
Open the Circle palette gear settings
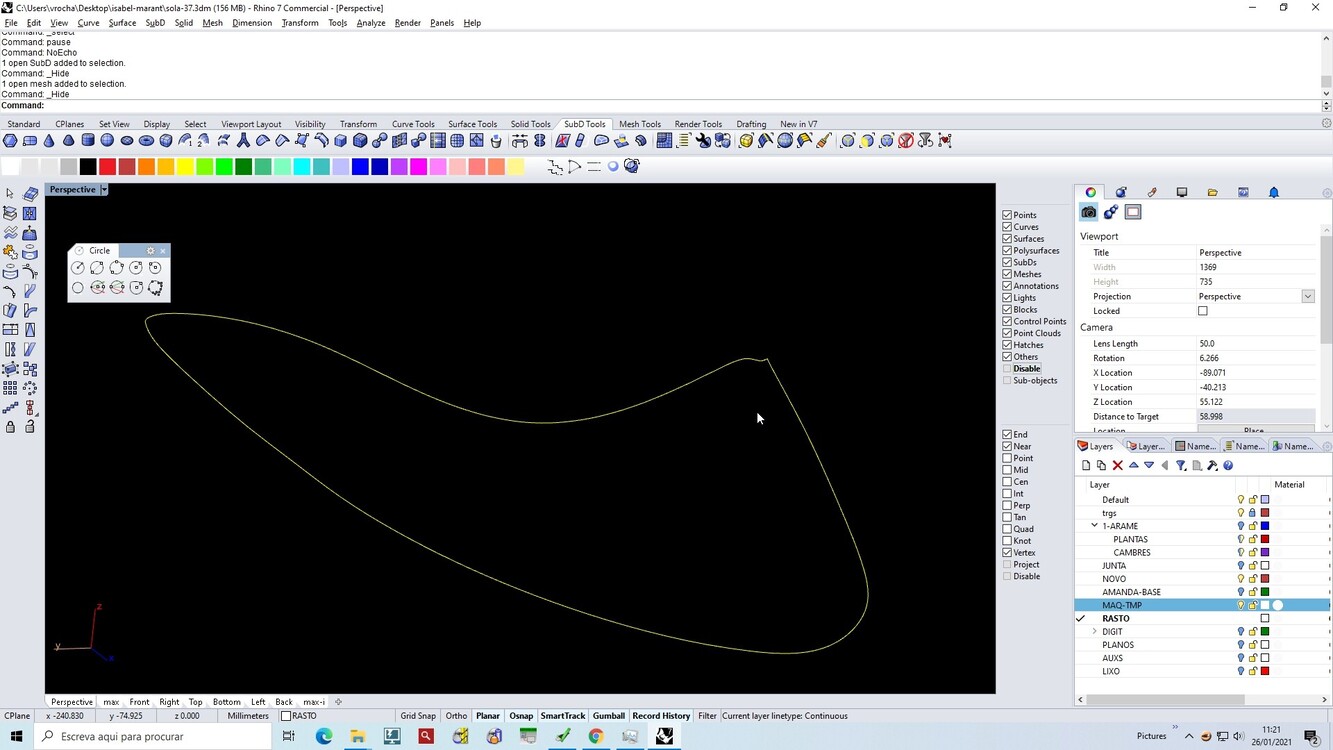click(x=151, y=251)
